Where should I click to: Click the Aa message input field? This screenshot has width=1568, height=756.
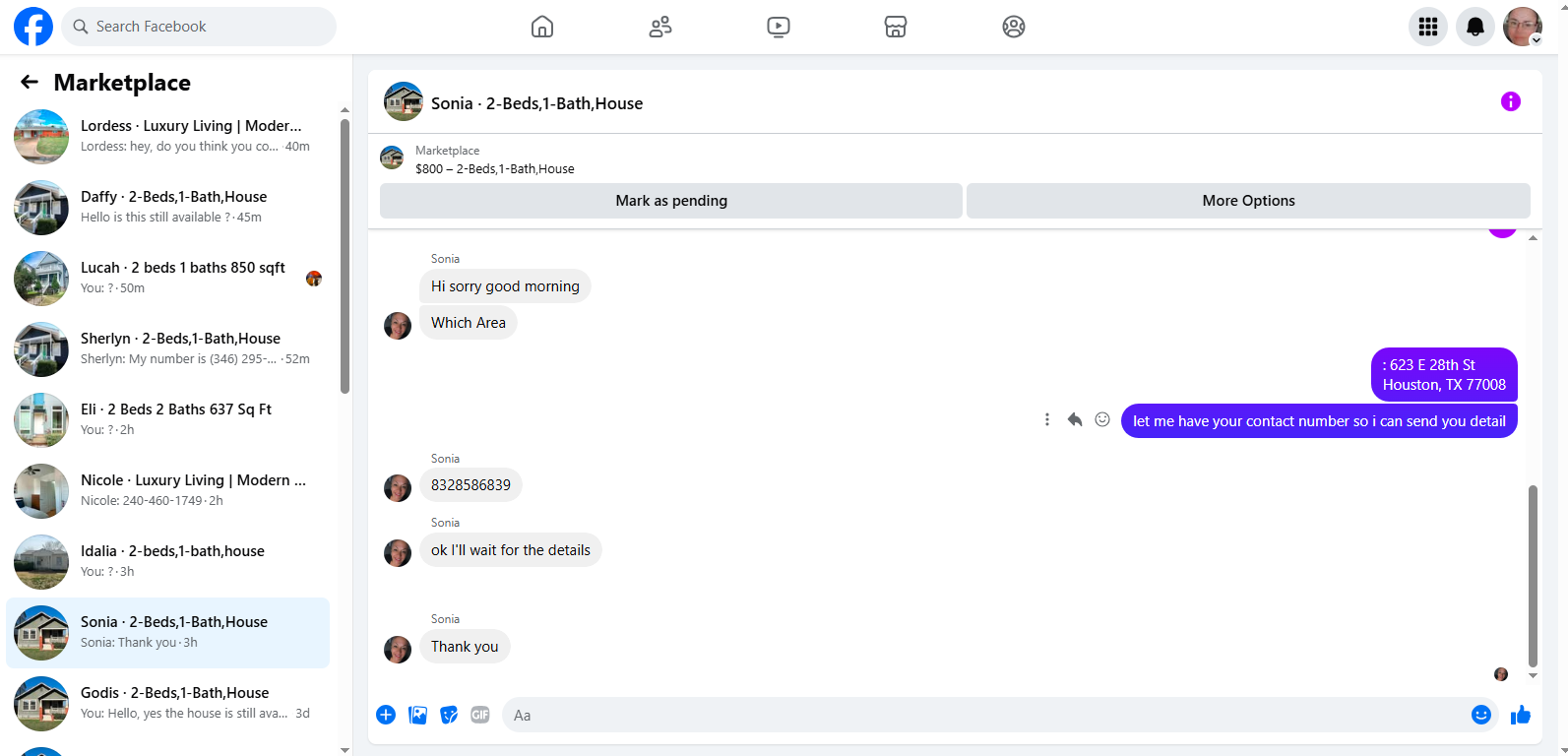coord(984,716)
